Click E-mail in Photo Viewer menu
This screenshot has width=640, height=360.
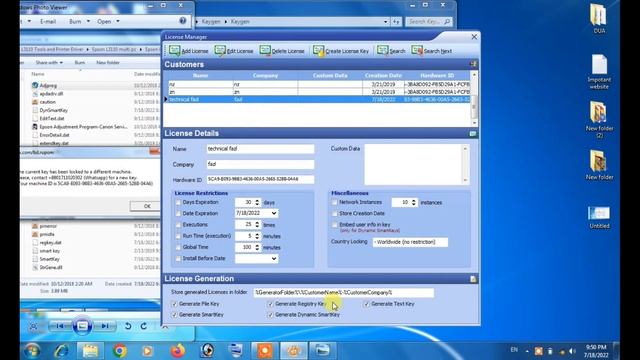coord(48,21)
